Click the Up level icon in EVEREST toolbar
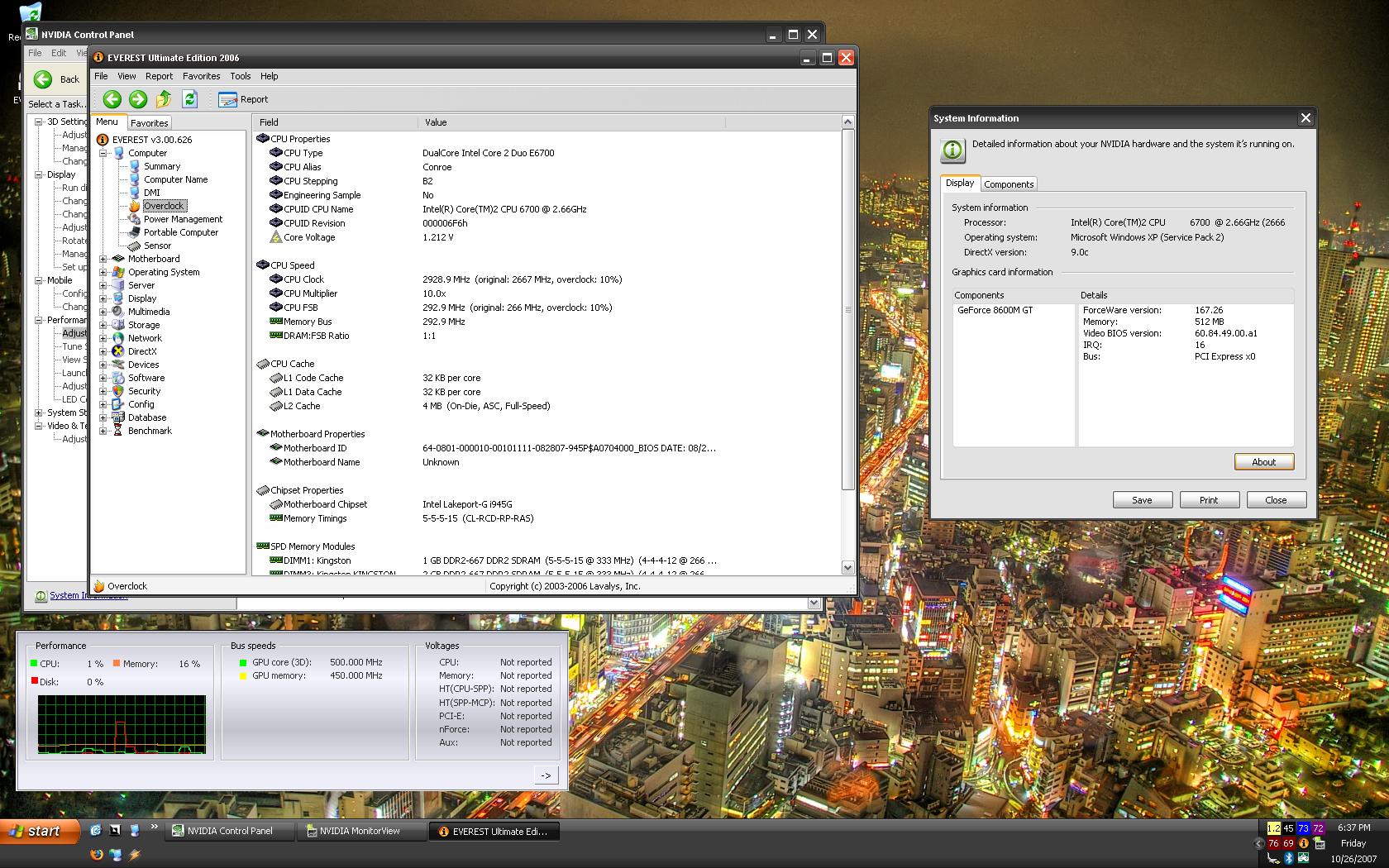This screenshot has width=1389, height=868. (x=164, y=99)
